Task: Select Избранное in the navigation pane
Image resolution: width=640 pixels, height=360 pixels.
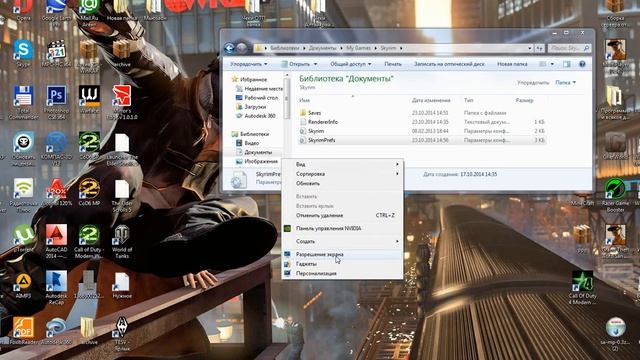Action: tap(253, 80)
